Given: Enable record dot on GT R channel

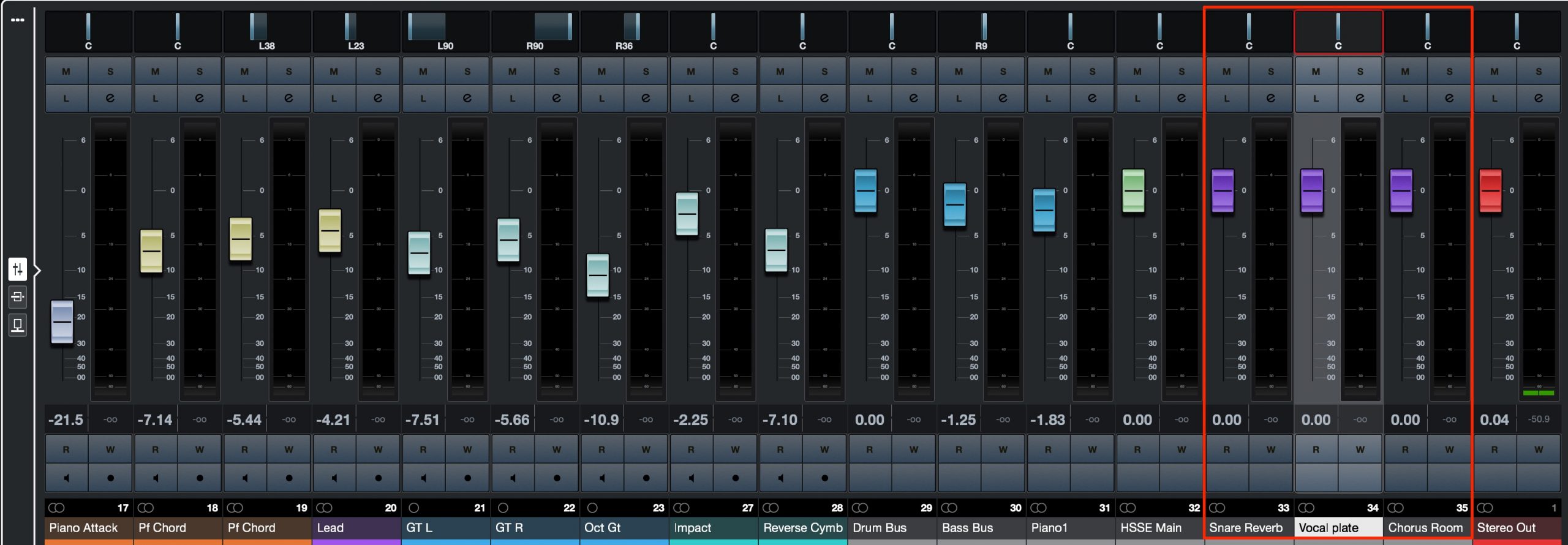Looking at the screenshot, I should [556, 478].
